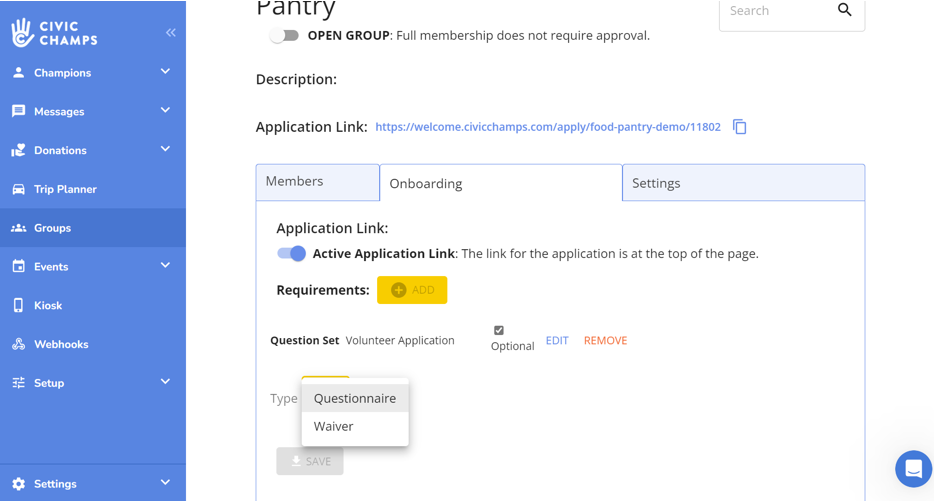
Task: Select Waiver in the Type list
Action: (x=334, y=426)
